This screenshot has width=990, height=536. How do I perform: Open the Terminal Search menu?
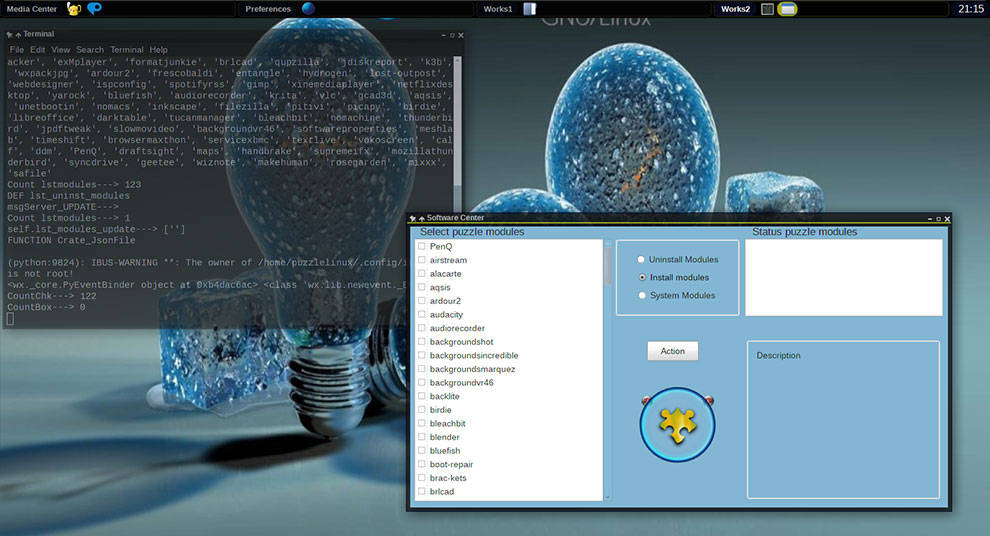[90, 49]
